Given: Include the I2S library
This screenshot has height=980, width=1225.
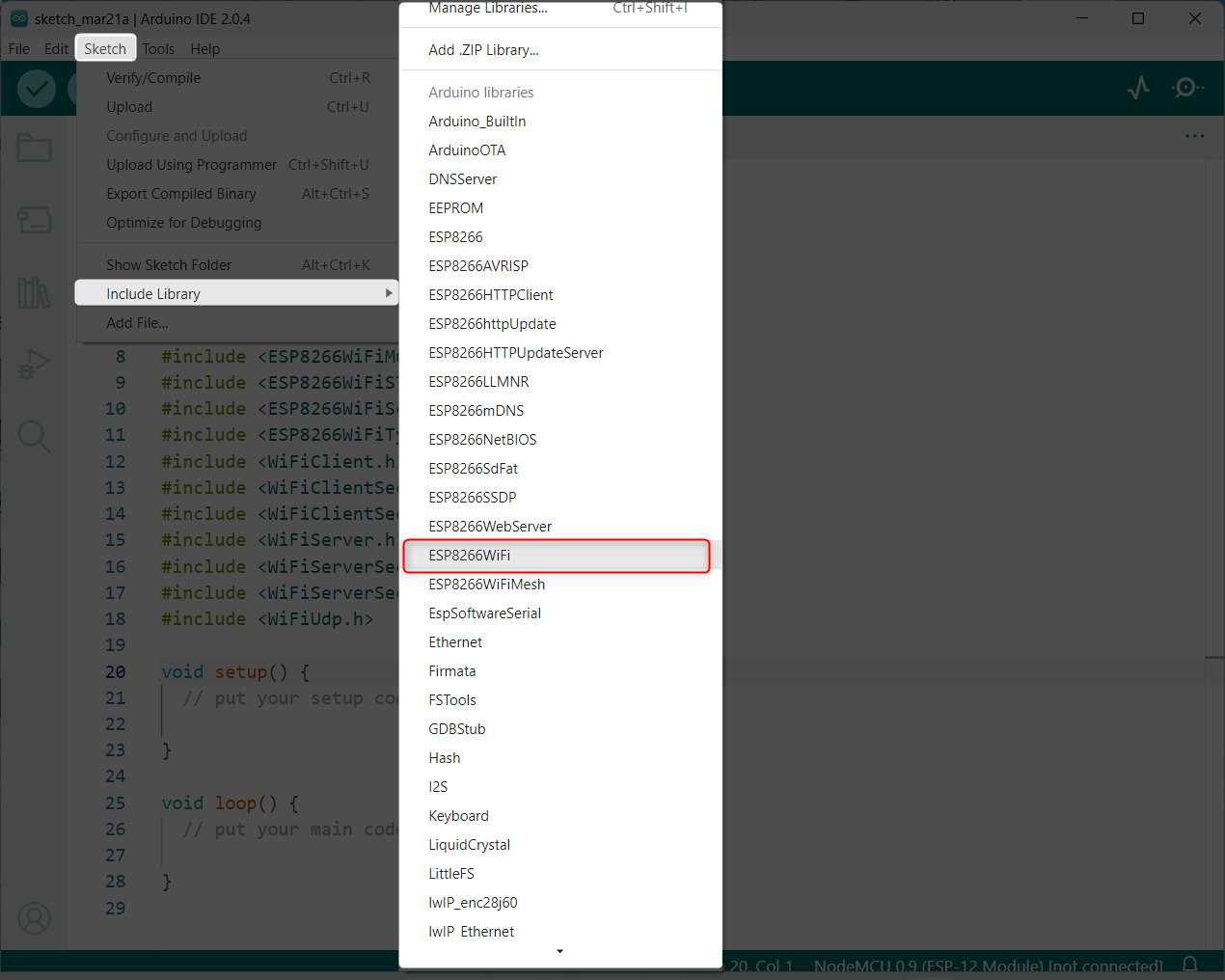Looking at the screenshot, I should pyautogui.click(x=560, y=787).
